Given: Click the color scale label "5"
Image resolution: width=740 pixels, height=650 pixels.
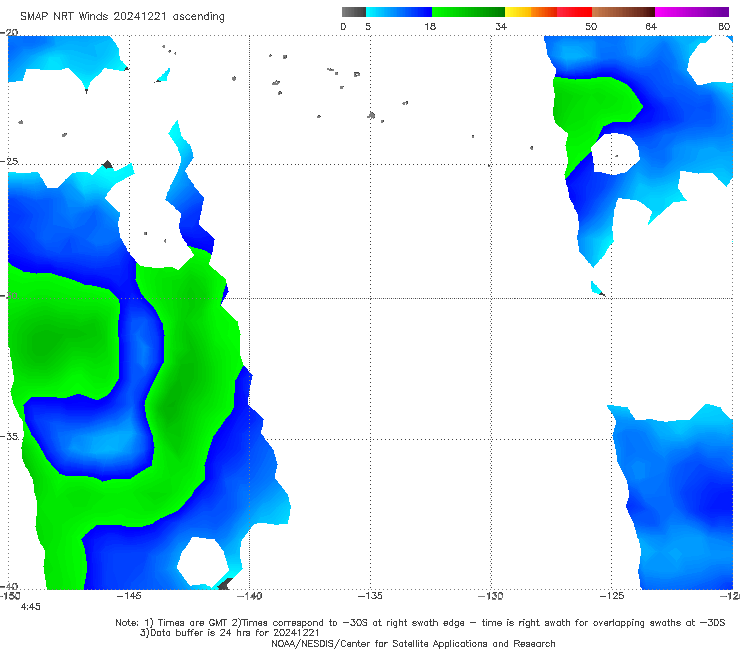Looking at the screenshot, I should coord(368,26).
